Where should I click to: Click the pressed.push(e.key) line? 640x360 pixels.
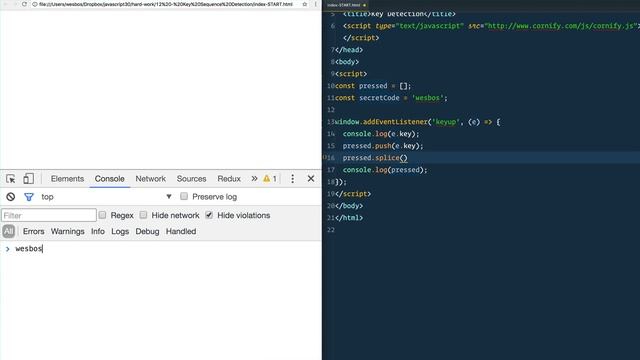[x=383, y=146]
